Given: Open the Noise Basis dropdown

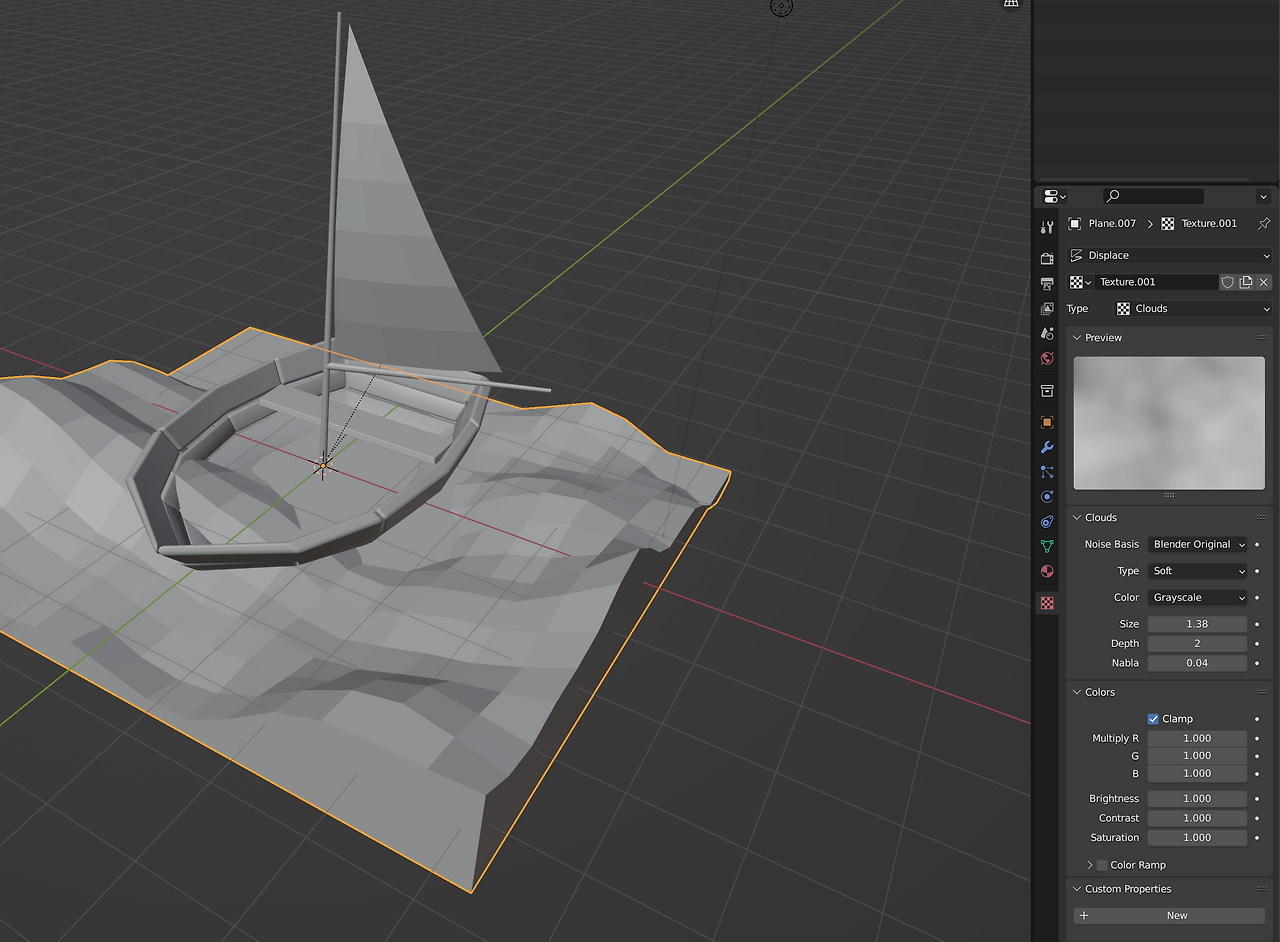Looking at the screenshot, I should [1198, 545].
